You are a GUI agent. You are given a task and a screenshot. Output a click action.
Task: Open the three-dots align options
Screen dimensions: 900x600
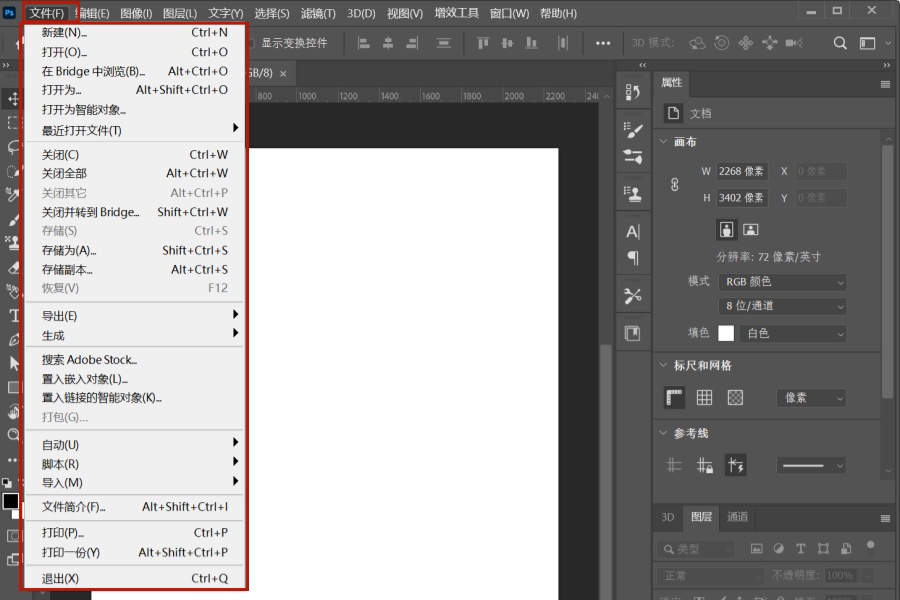click(x=603, y=43)
